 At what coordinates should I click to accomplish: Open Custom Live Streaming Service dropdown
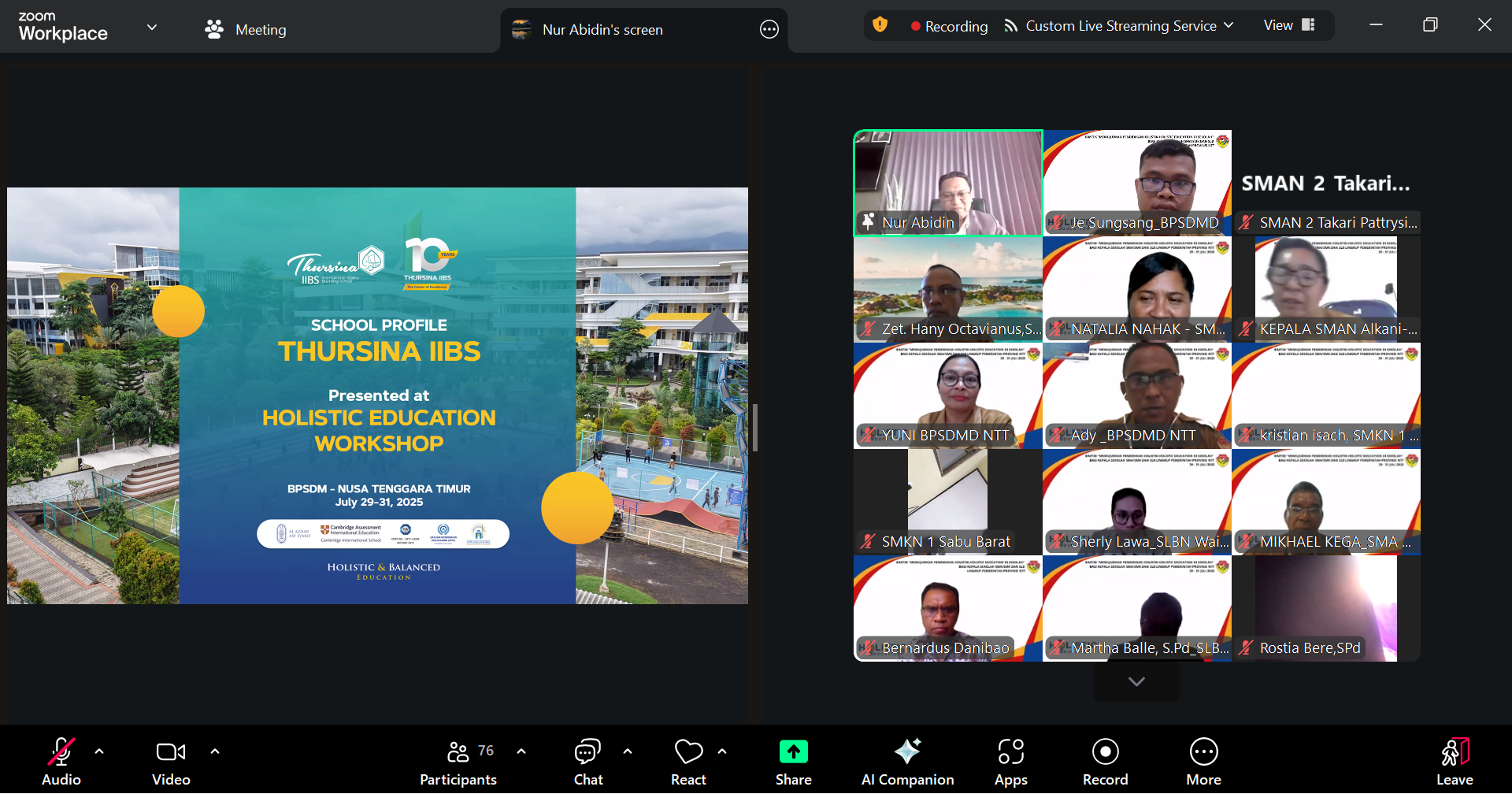(1129, 26)
